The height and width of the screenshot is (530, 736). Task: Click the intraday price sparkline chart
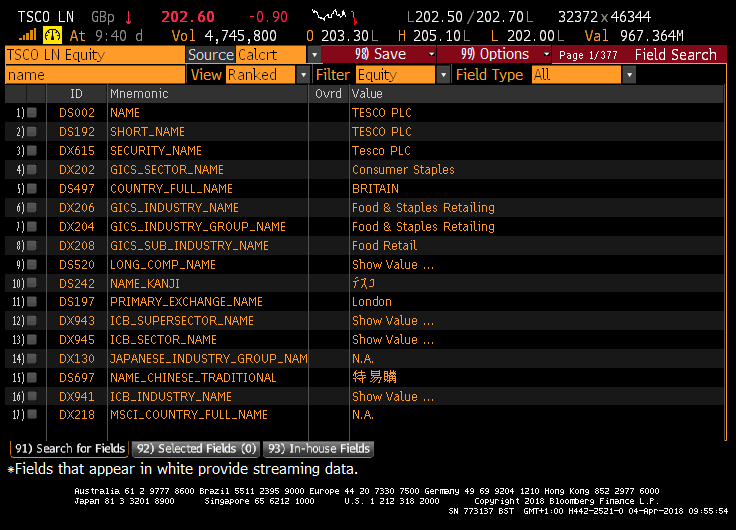[334, 16]
